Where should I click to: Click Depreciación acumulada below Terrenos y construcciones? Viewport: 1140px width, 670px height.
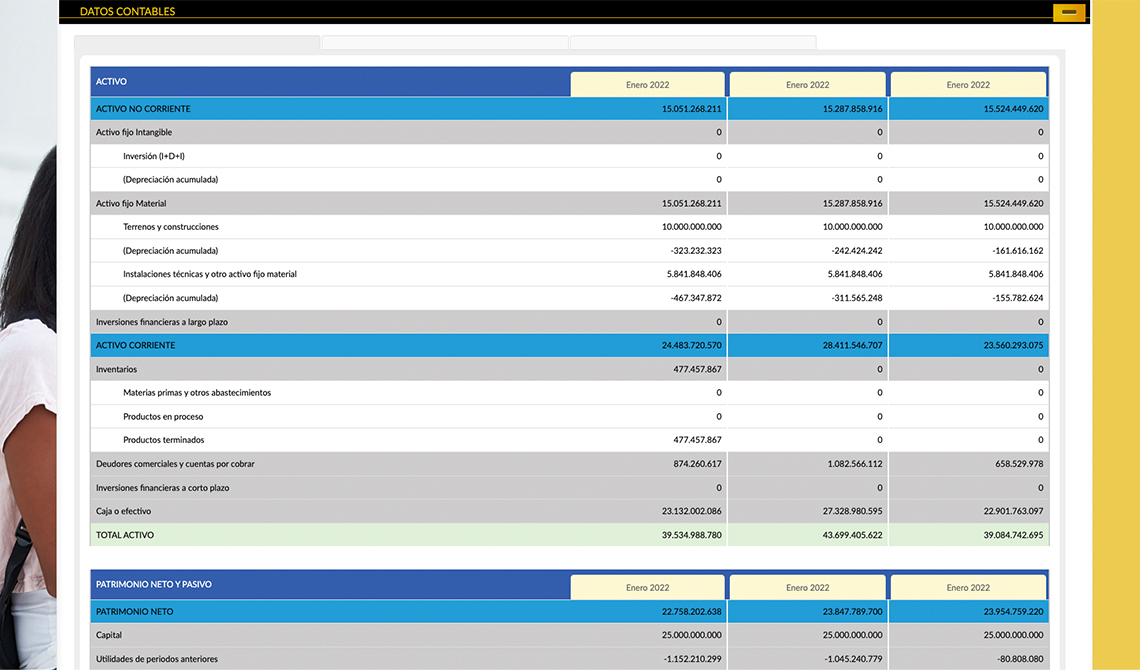click(170, 251)
